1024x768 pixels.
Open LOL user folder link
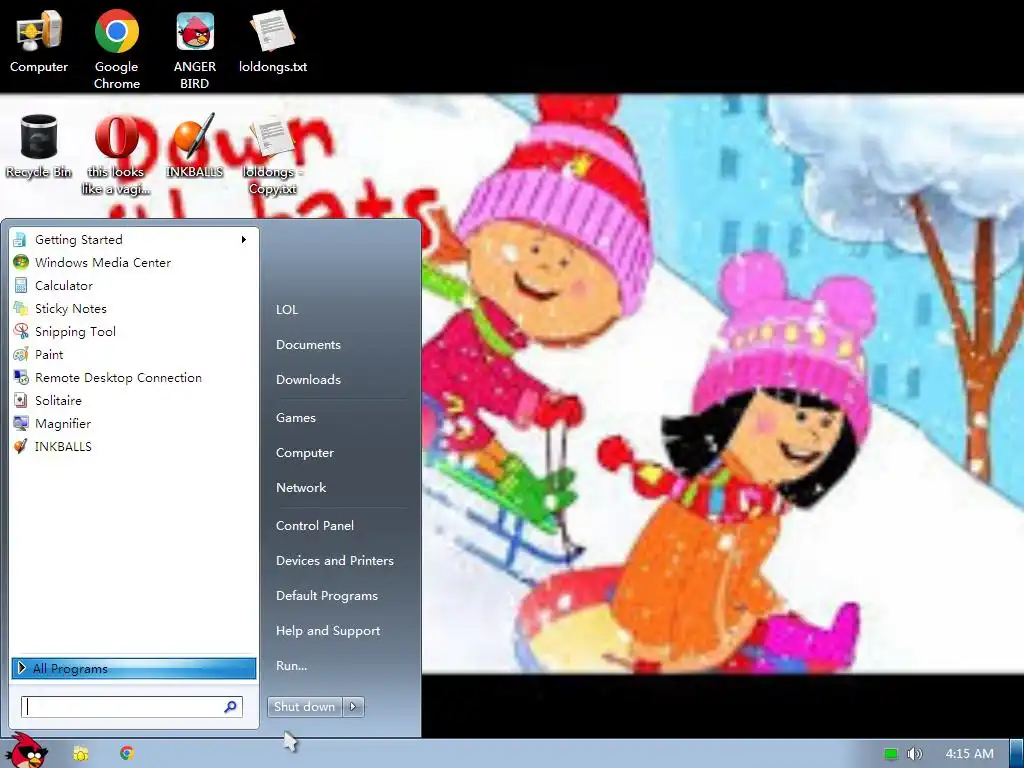click(287, 310)
